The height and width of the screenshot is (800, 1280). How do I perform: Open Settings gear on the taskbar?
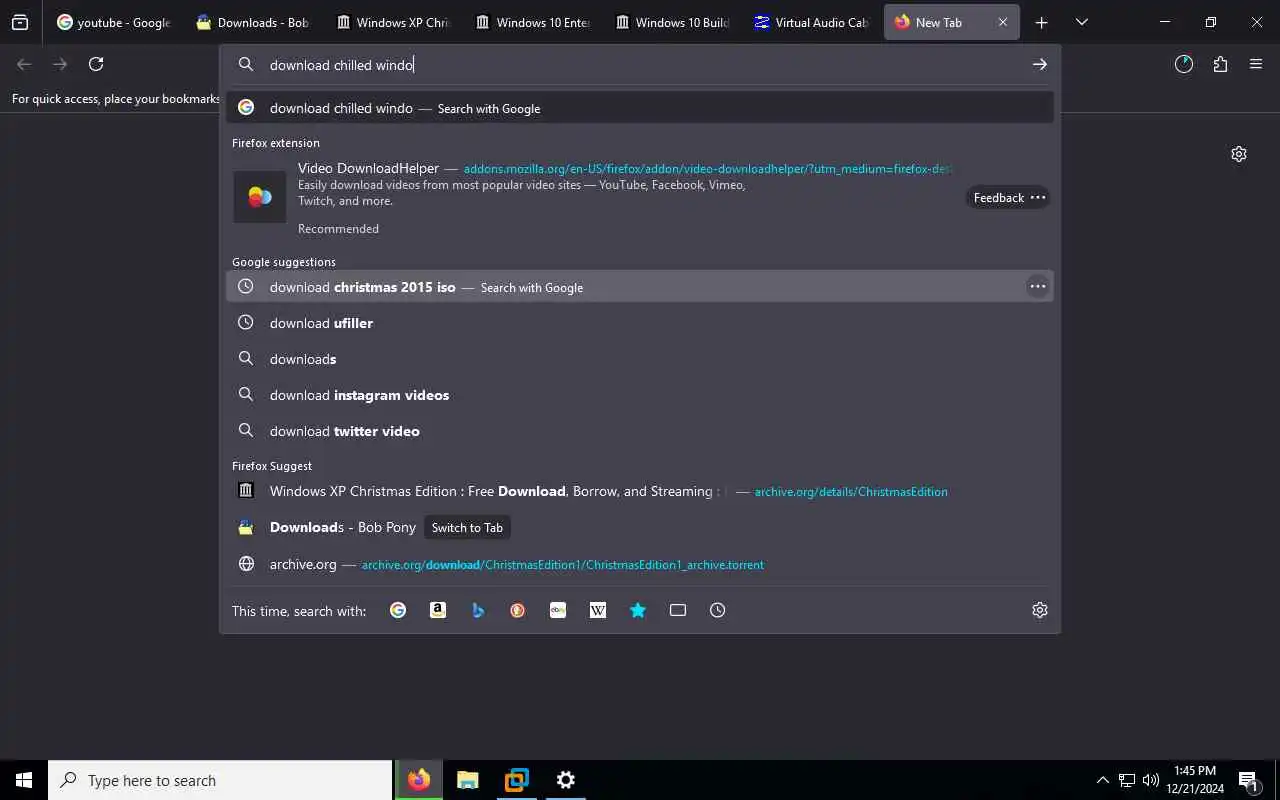click(565, 780)
